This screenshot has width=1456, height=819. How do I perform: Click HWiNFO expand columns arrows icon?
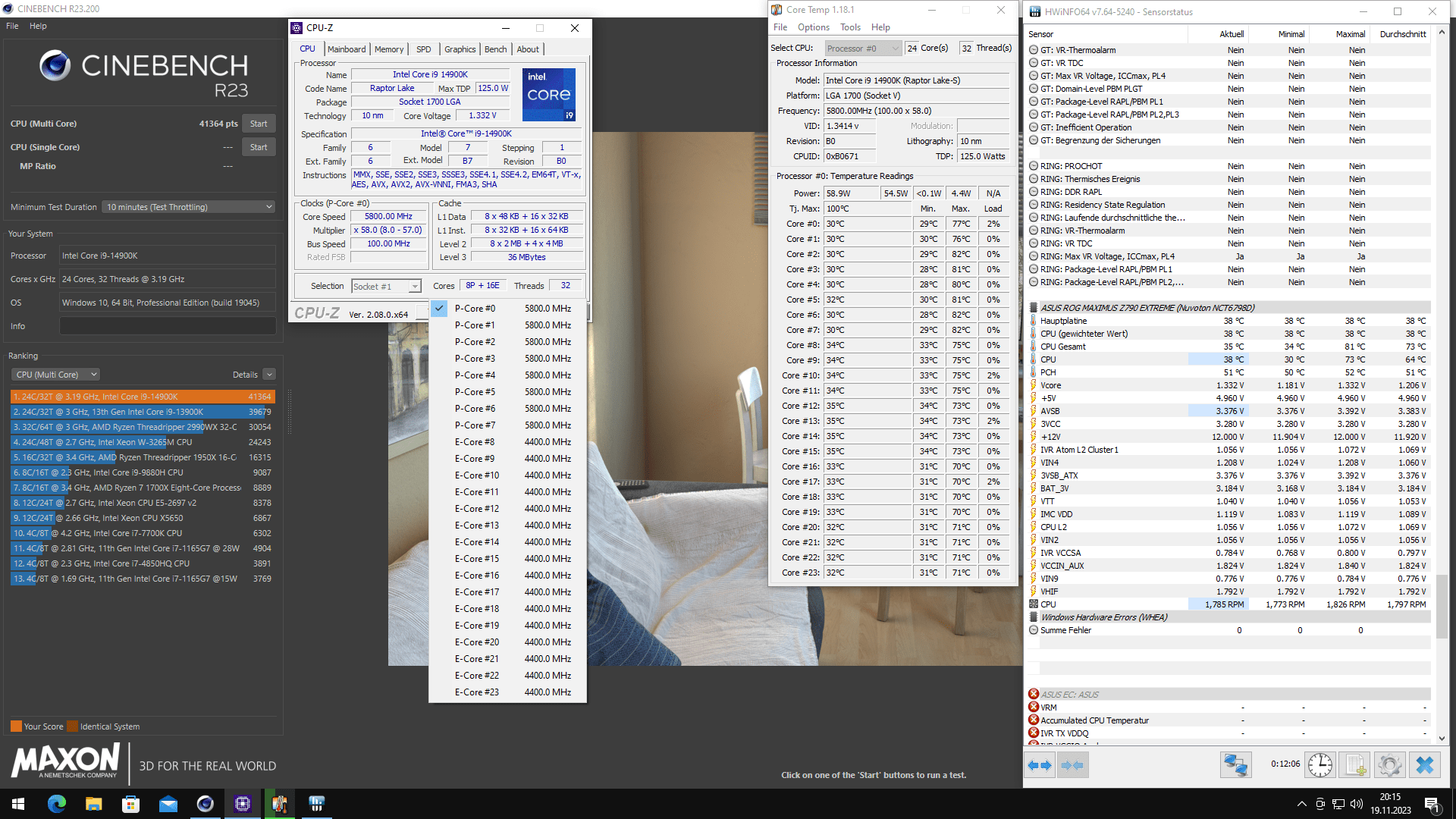(1040, 765)
